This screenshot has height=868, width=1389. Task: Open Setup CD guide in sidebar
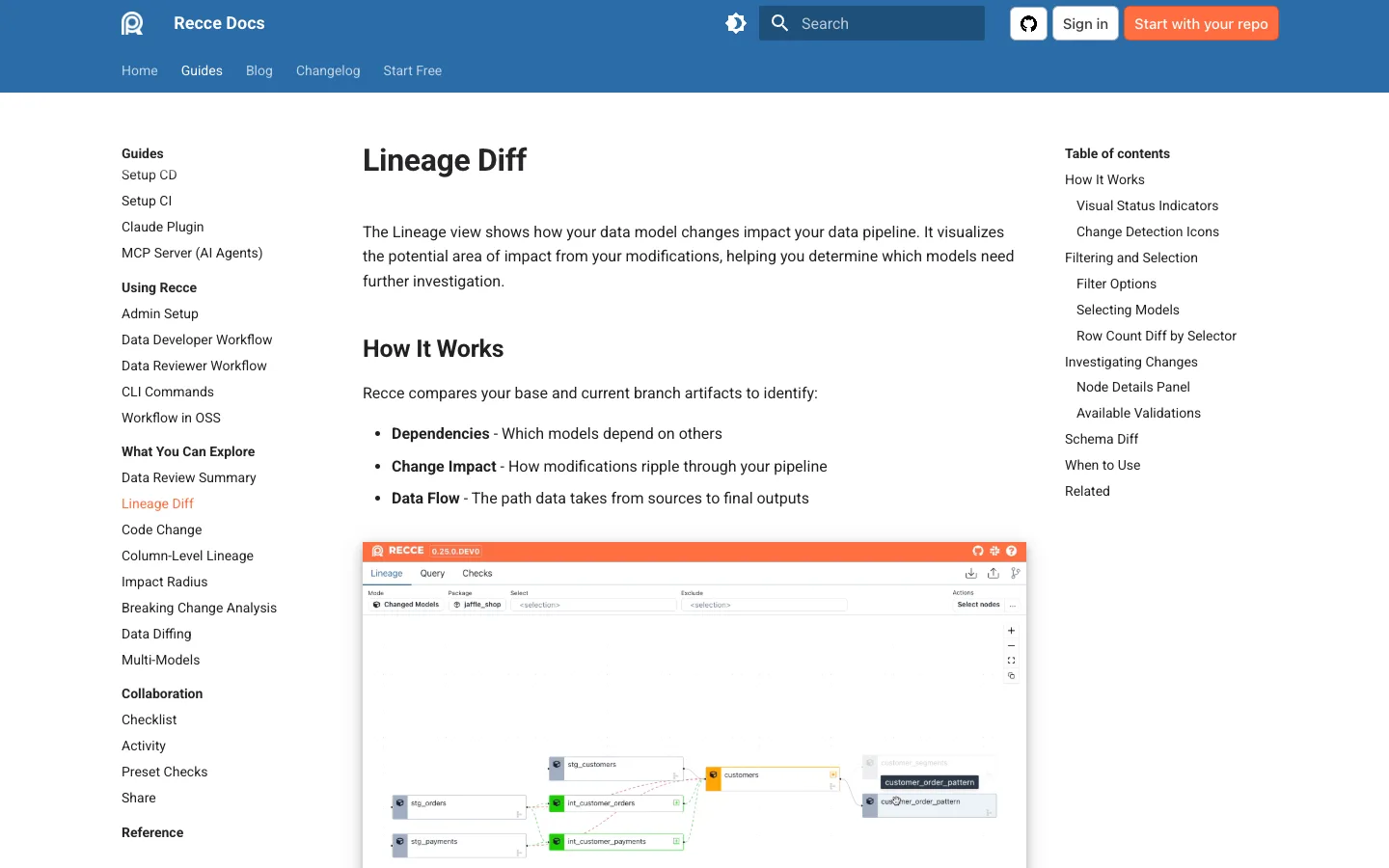click(150, 175)
